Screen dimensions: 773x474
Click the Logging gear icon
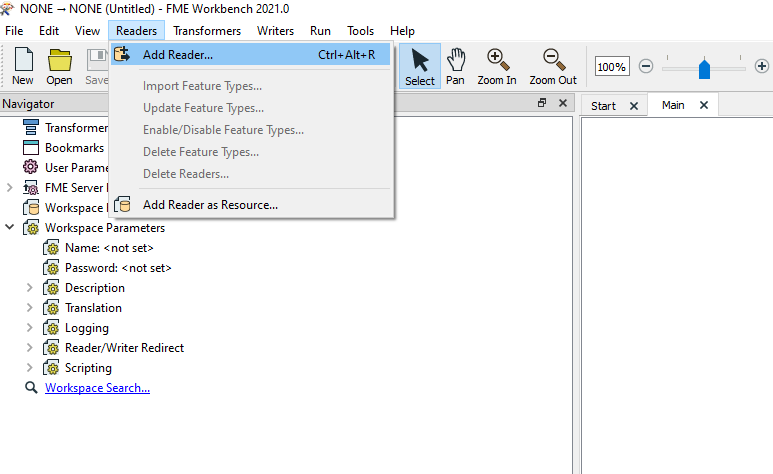tap(51, 328)
